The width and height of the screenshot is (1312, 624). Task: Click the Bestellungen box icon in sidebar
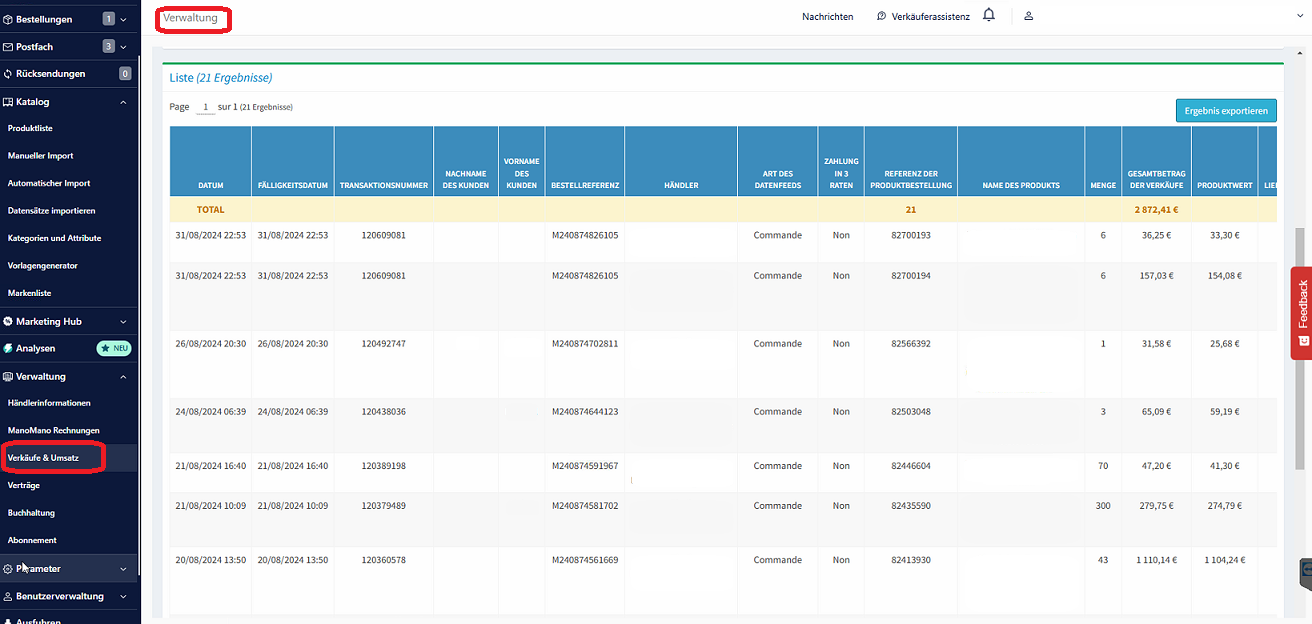[x=8, y=19]
